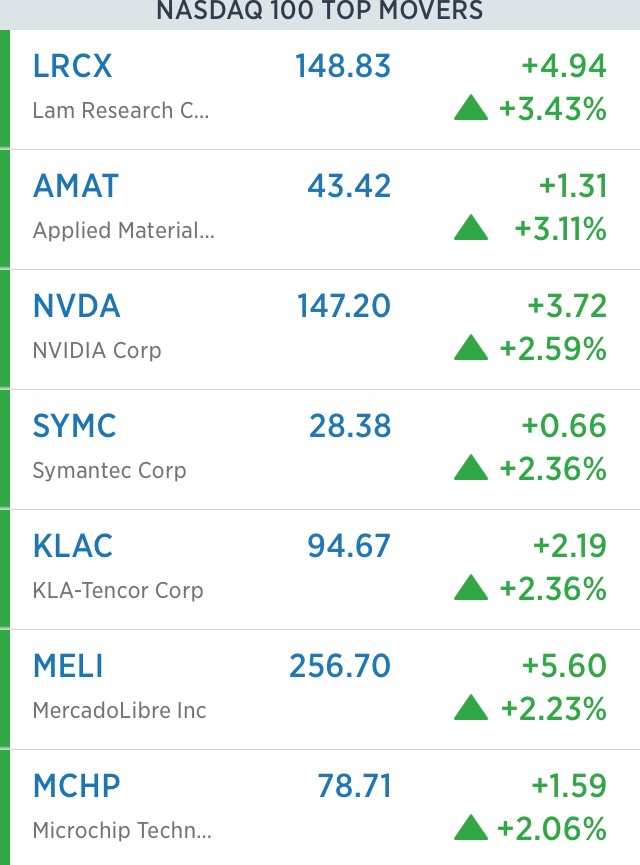Click the up arrow next to +2.06%

pos(471,827)
